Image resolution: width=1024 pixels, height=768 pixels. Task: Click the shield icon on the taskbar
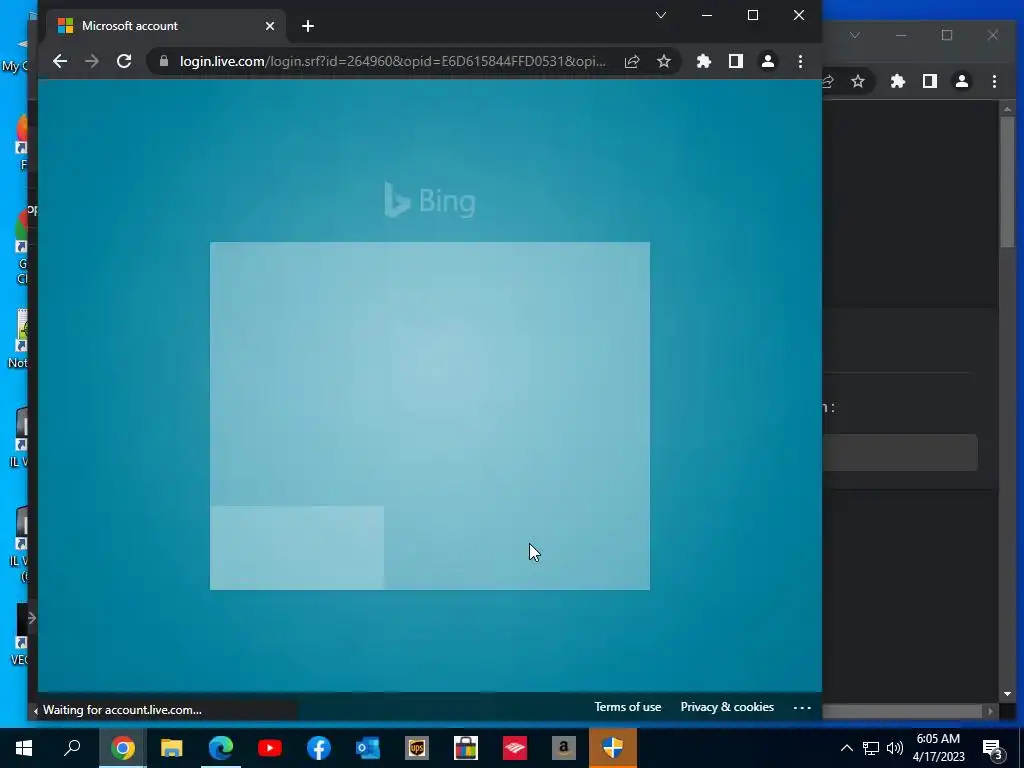click(x=613, y=748)
